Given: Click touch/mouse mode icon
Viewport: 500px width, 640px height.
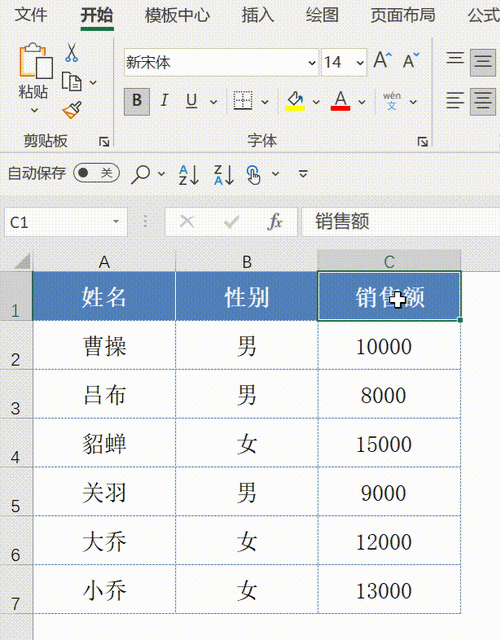Looking at the screenshot, I should point(253,175).
